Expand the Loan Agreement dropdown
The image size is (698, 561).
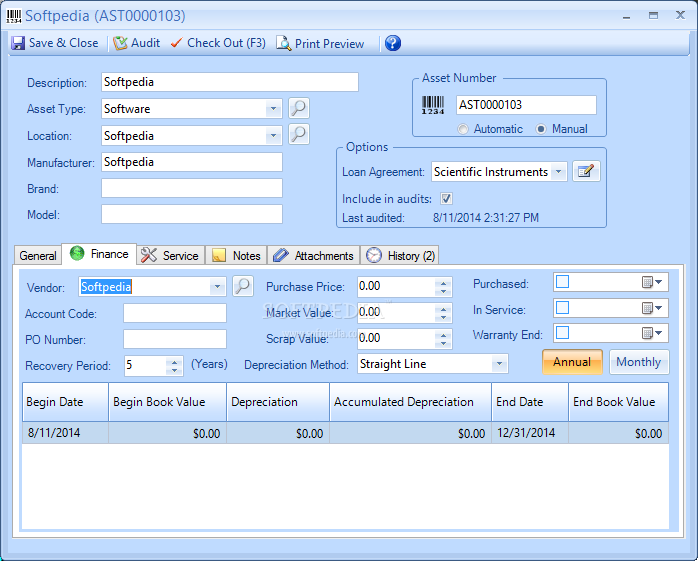coord(558,171)
